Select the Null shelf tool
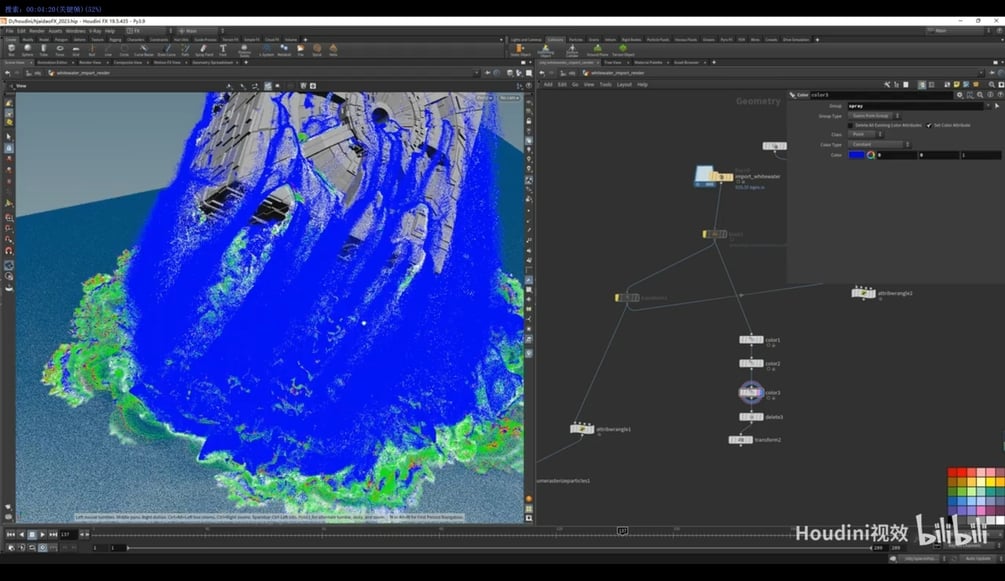This screenshot has height=581, width=1005. point(92,49)
